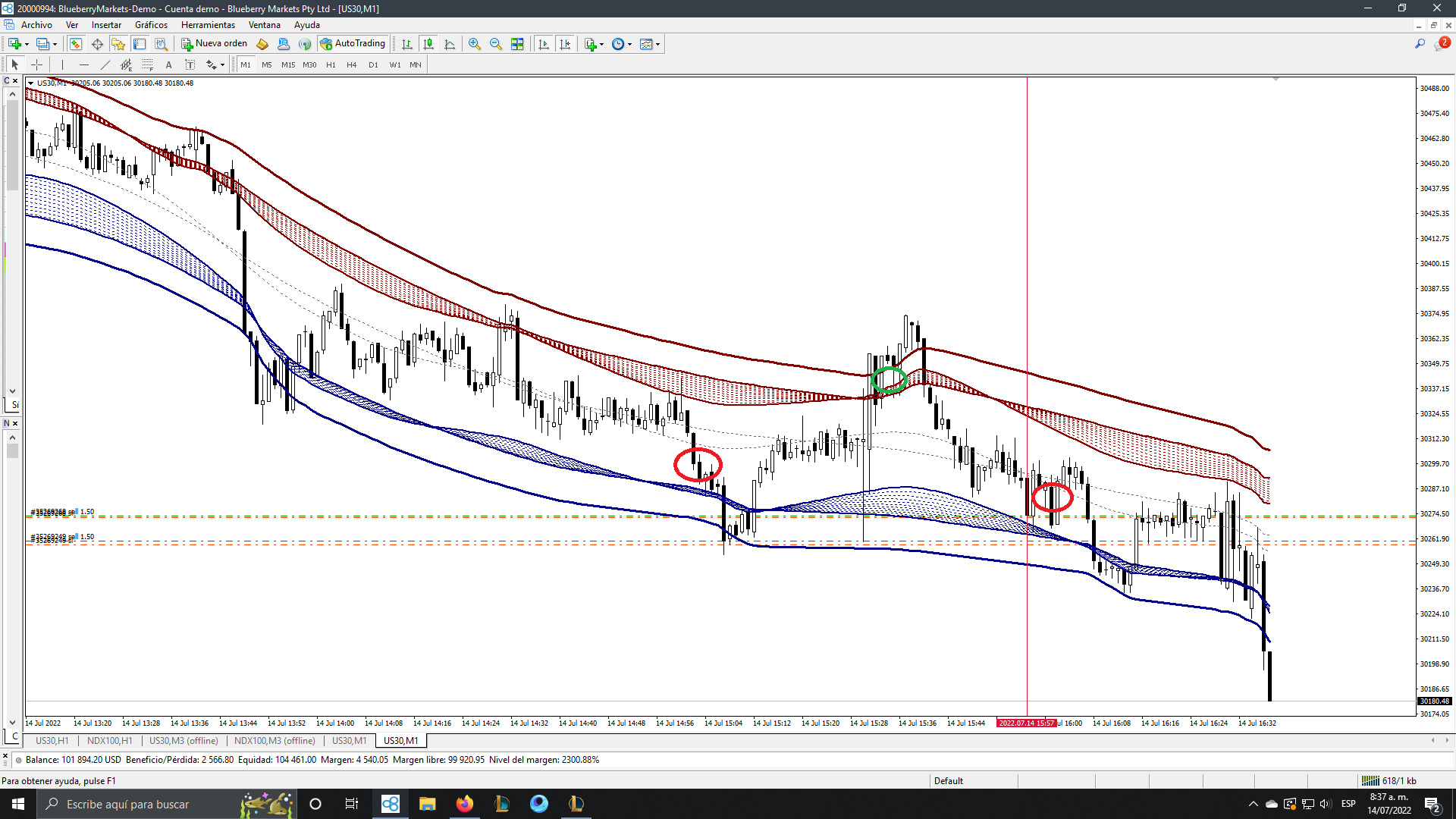
Task: Toggle the H4 timeframe button
Action: pyautogui.click(x=352, y=65)
